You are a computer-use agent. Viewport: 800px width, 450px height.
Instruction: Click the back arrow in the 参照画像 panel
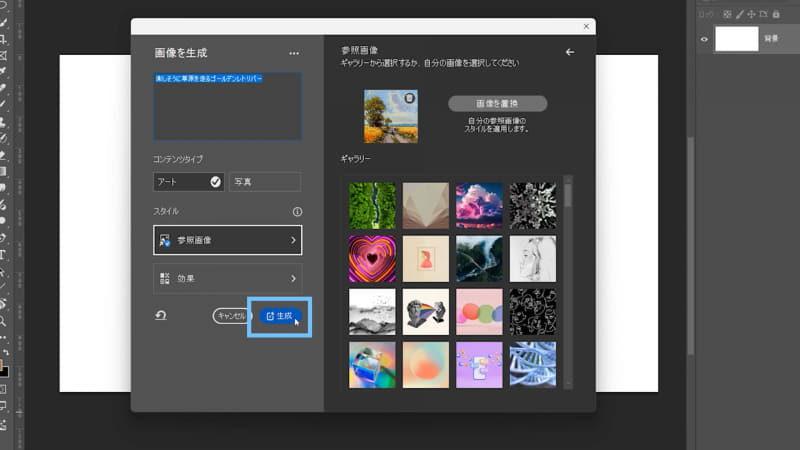570,52
